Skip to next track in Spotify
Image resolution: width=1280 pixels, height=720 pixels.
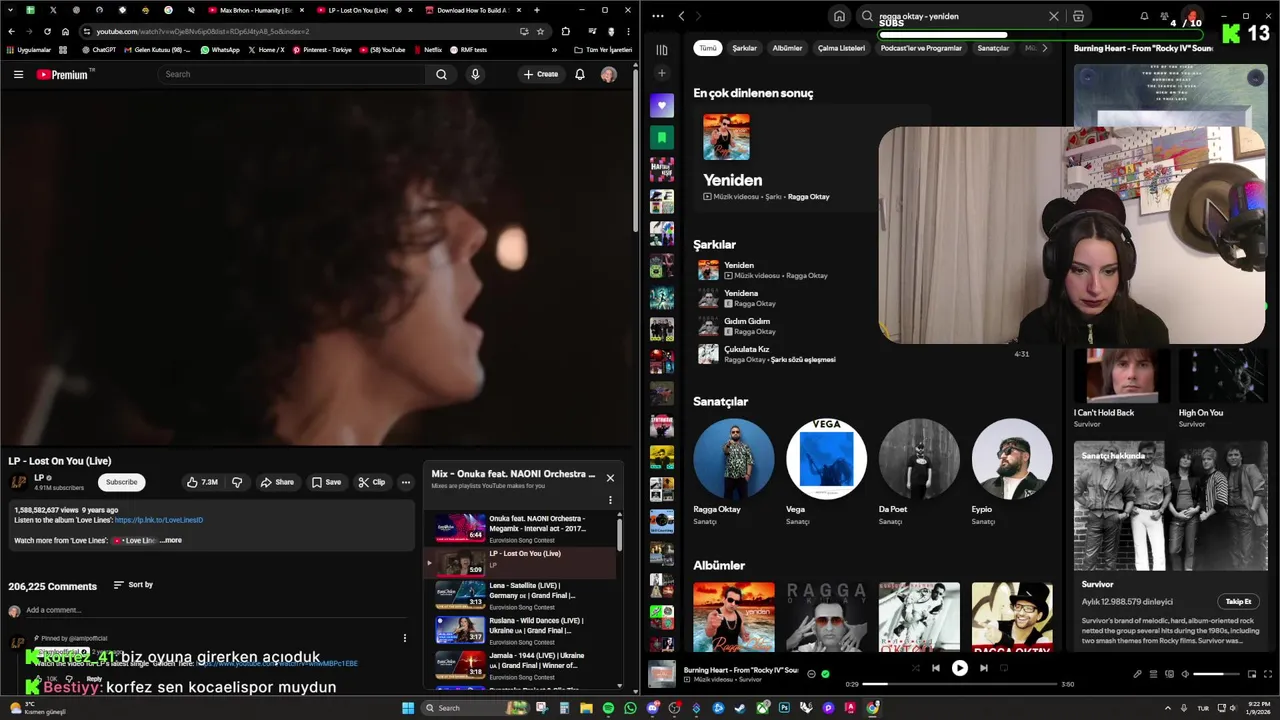tap(983, 668)
